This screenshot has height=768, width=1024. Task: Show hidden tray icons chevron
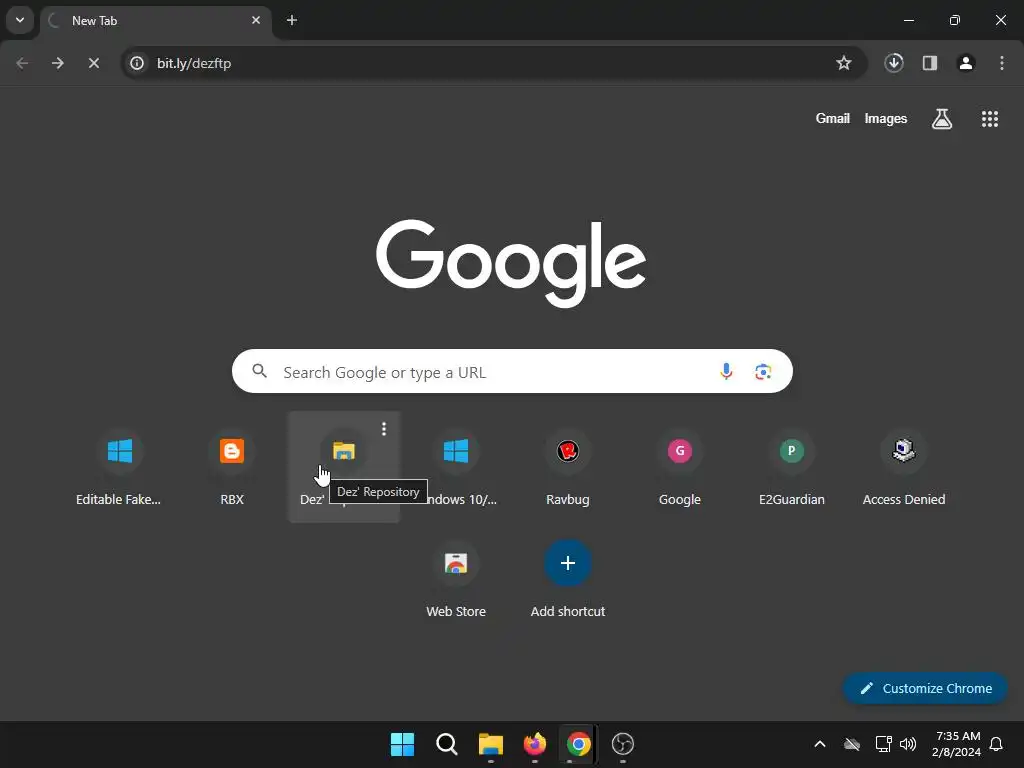pos(820,744)
